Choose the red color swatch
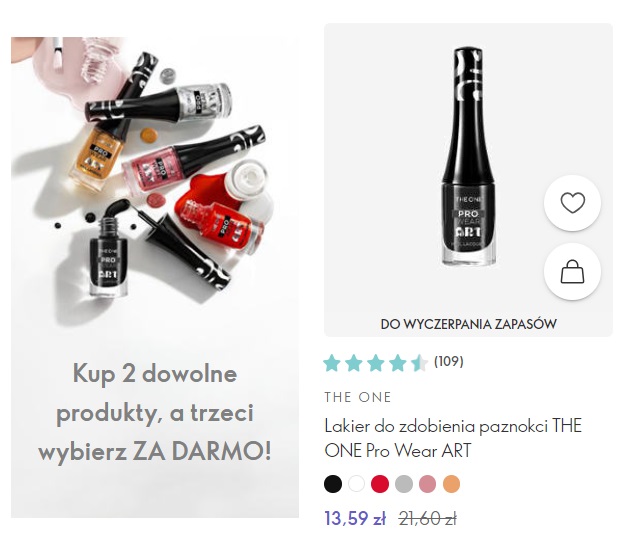 pos(380,484)
